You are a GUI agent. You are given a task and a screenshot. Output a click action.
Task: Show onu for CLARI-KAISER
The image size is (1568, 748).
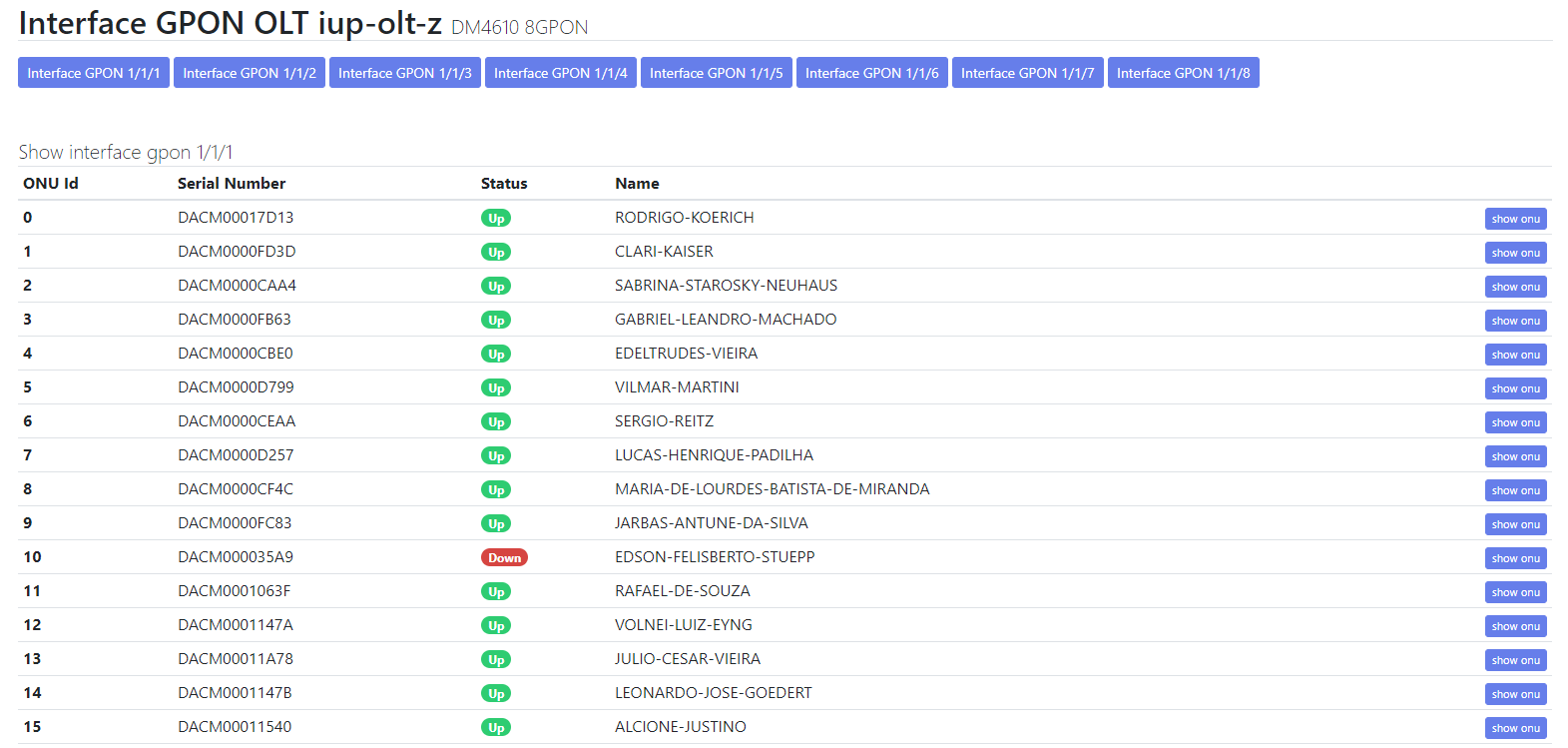click(1516, 253)
